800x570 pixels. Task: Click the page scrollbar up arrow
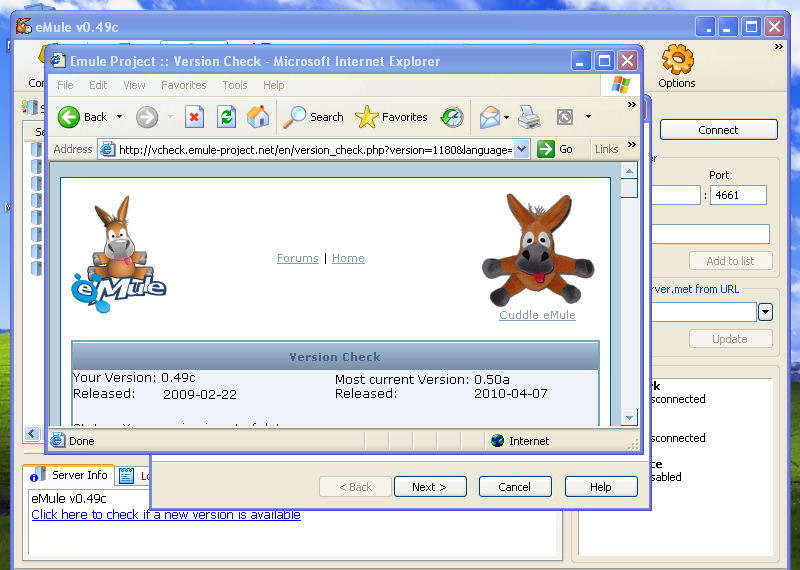coord(629,171)
